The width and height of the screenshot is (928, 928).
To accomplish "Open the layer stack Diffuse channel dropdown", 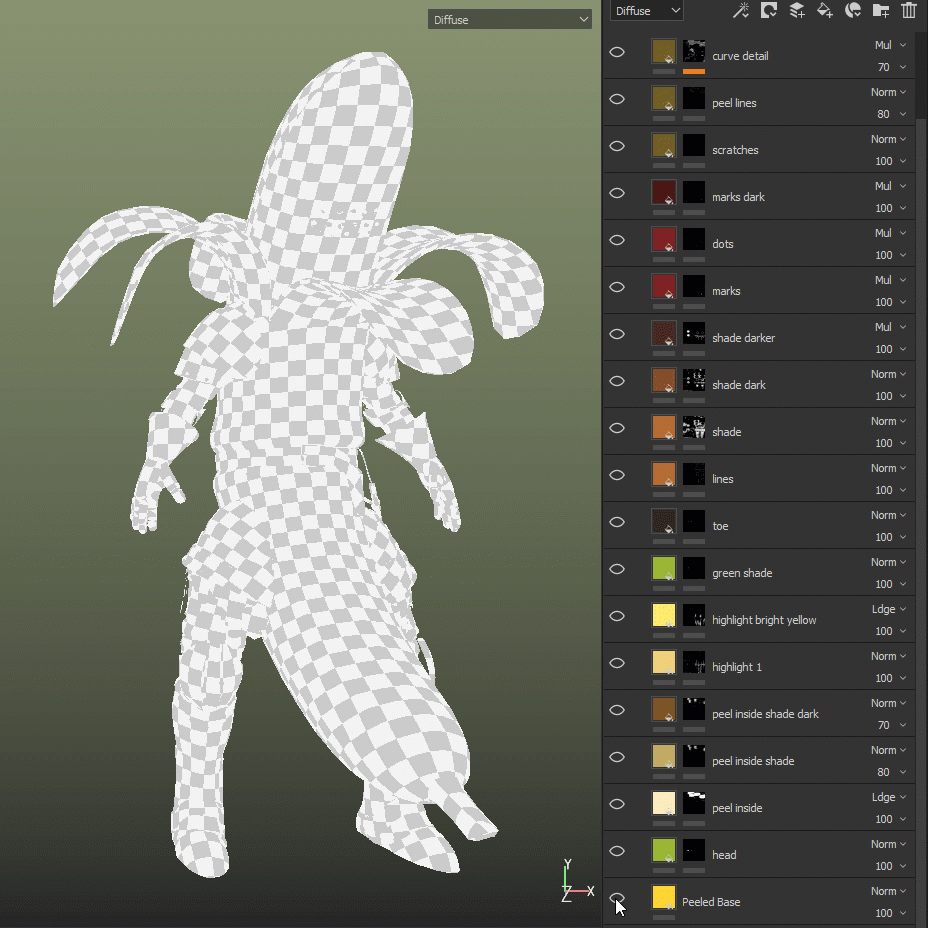I will tap(647, 11).
